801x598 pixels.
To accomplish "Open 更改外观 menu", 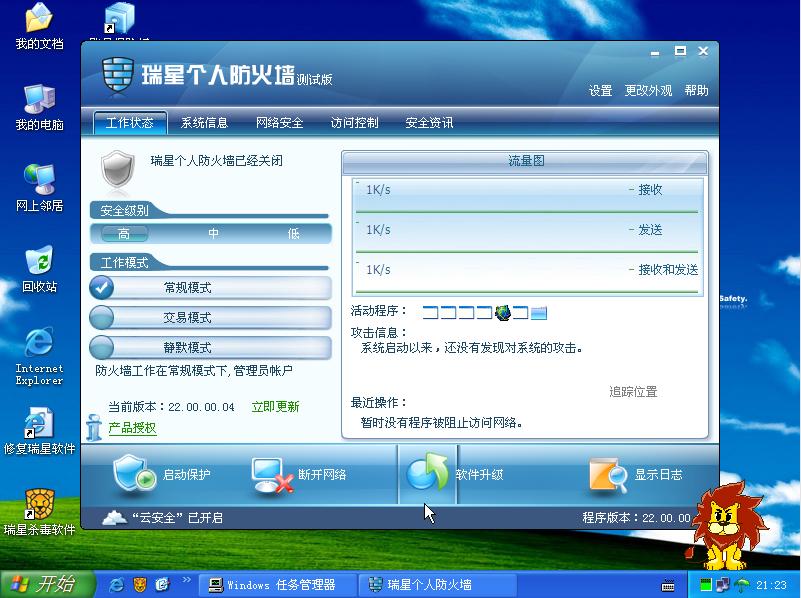I will pyautogui.click(x=648, y=91).
